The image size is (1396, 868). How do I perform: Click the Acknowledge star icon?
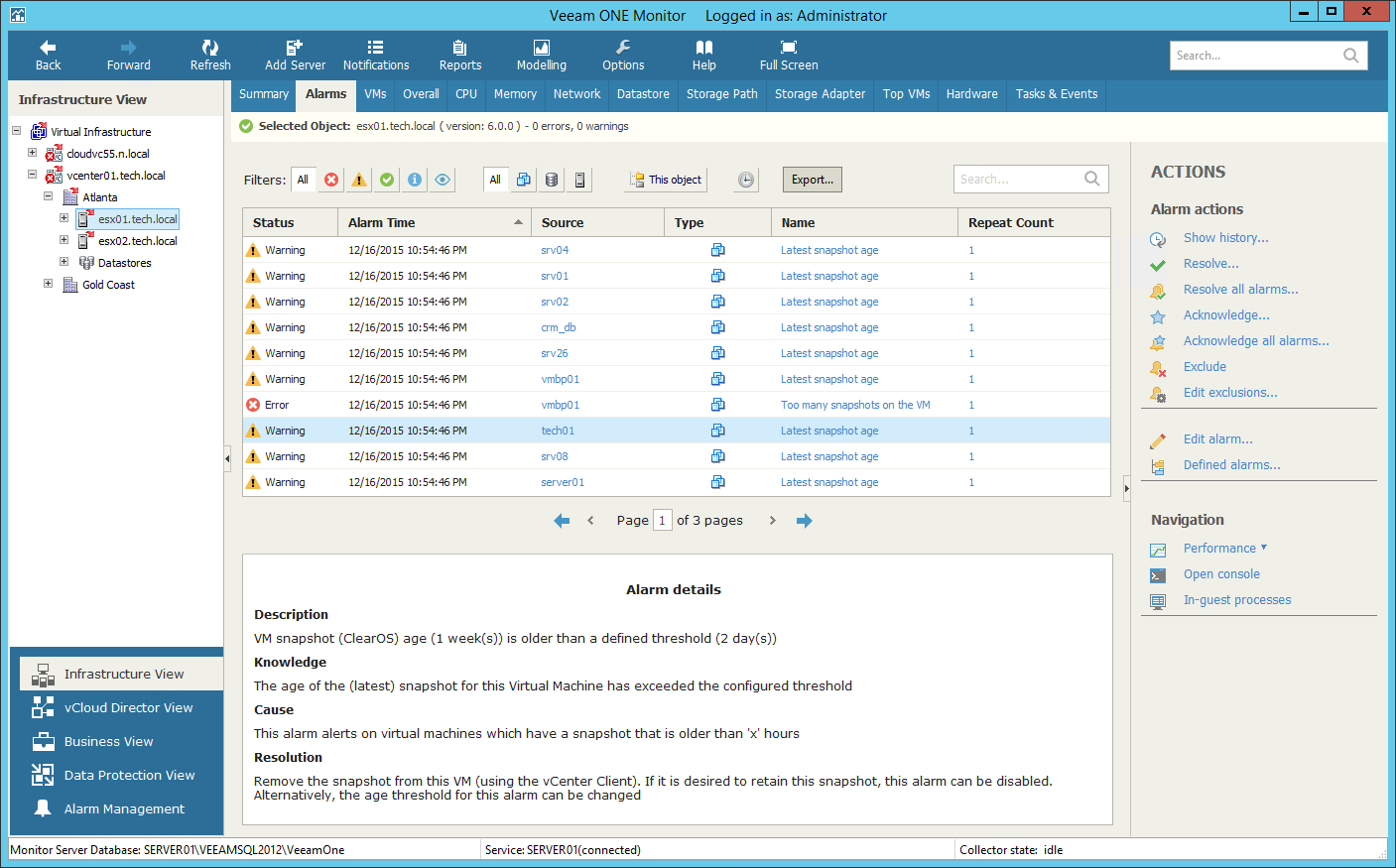coord(1158,316)
